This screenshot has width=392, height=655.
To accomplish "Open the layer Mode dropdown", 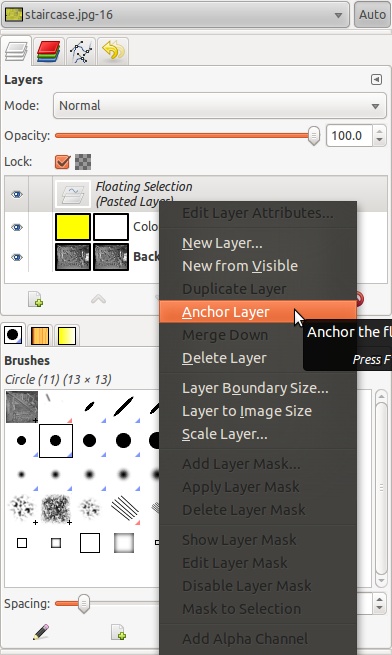I will pos(219,106).
